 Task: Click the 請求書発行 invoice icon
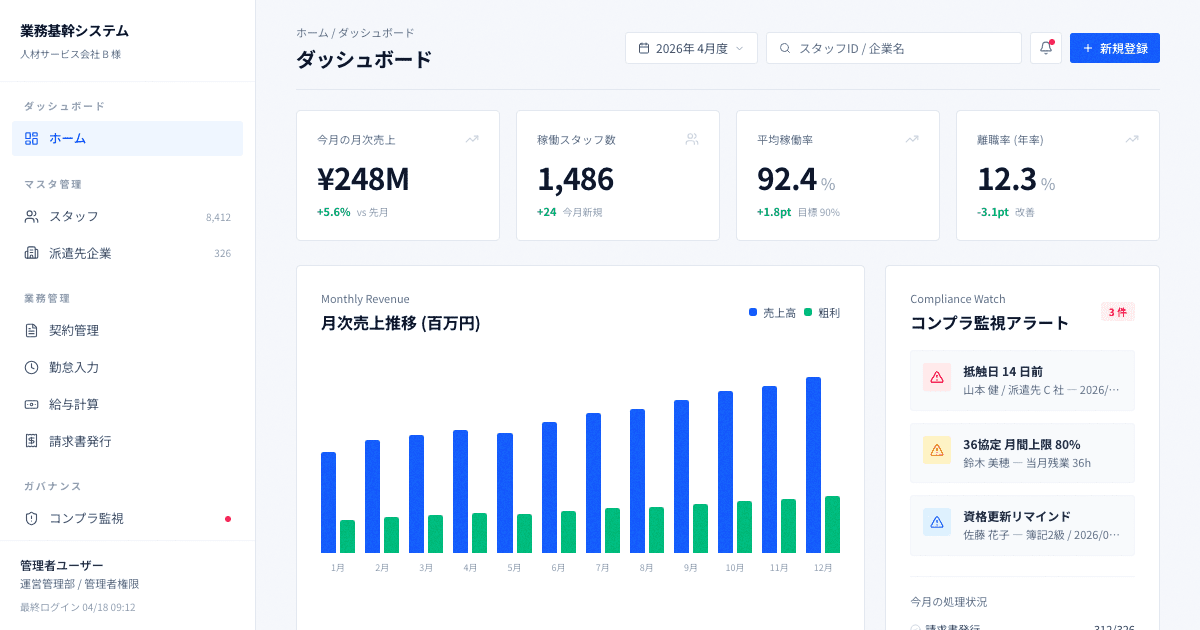point(32,441)
